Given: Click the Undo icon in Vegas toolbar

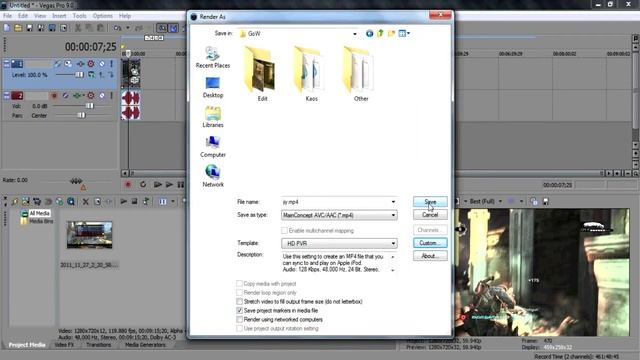Looking at the screenshot, I should (x=117, y=28).
